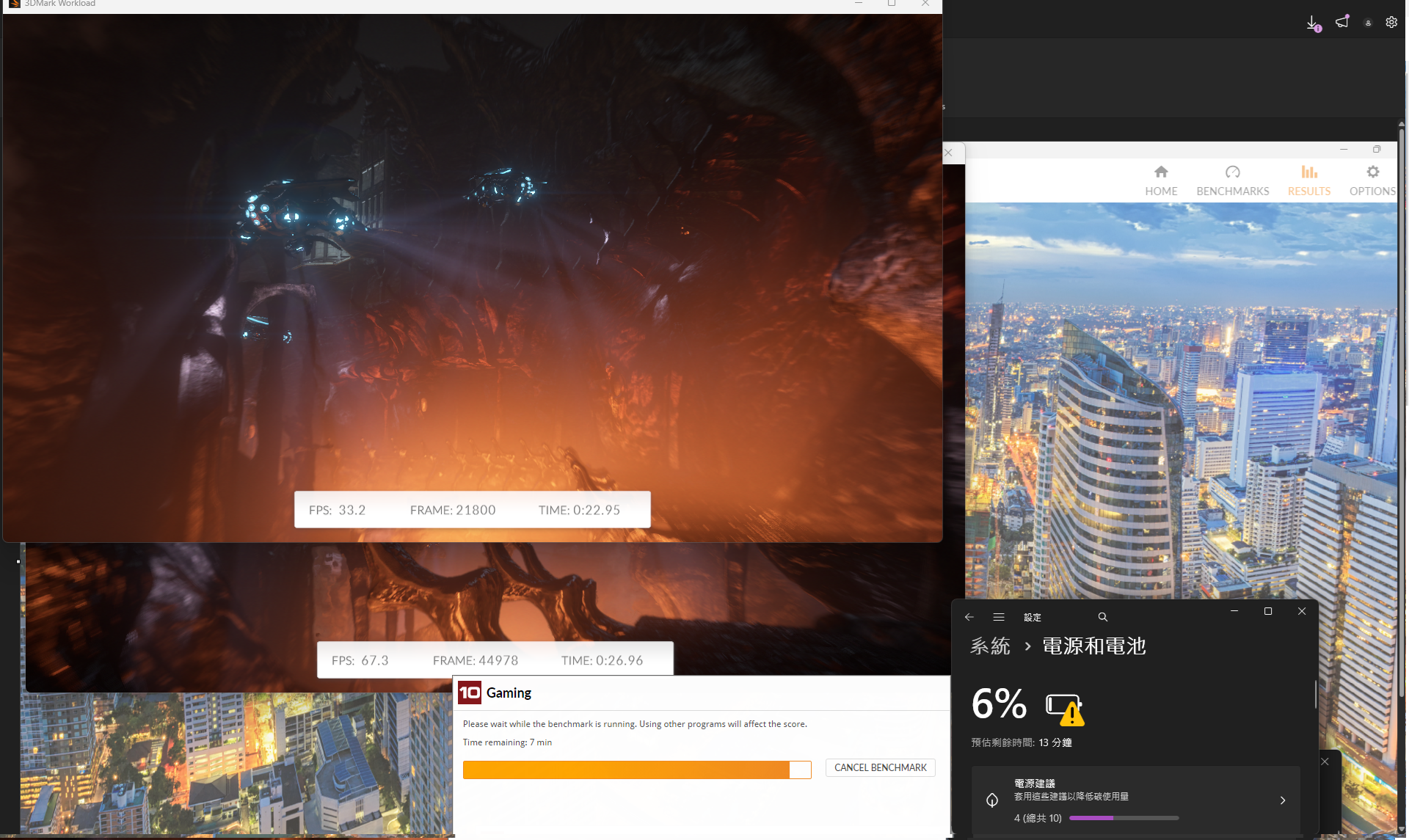Click the search icon in Settings
This screenshot has height=840, width=1409.
point(1102,617)
